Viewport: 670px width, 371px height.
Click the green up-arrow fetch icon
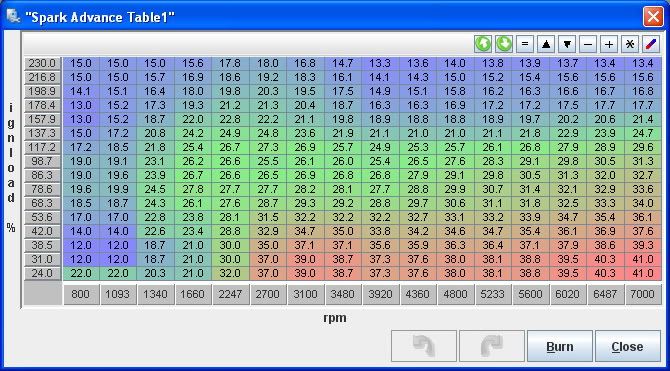[x=483, y=44]
